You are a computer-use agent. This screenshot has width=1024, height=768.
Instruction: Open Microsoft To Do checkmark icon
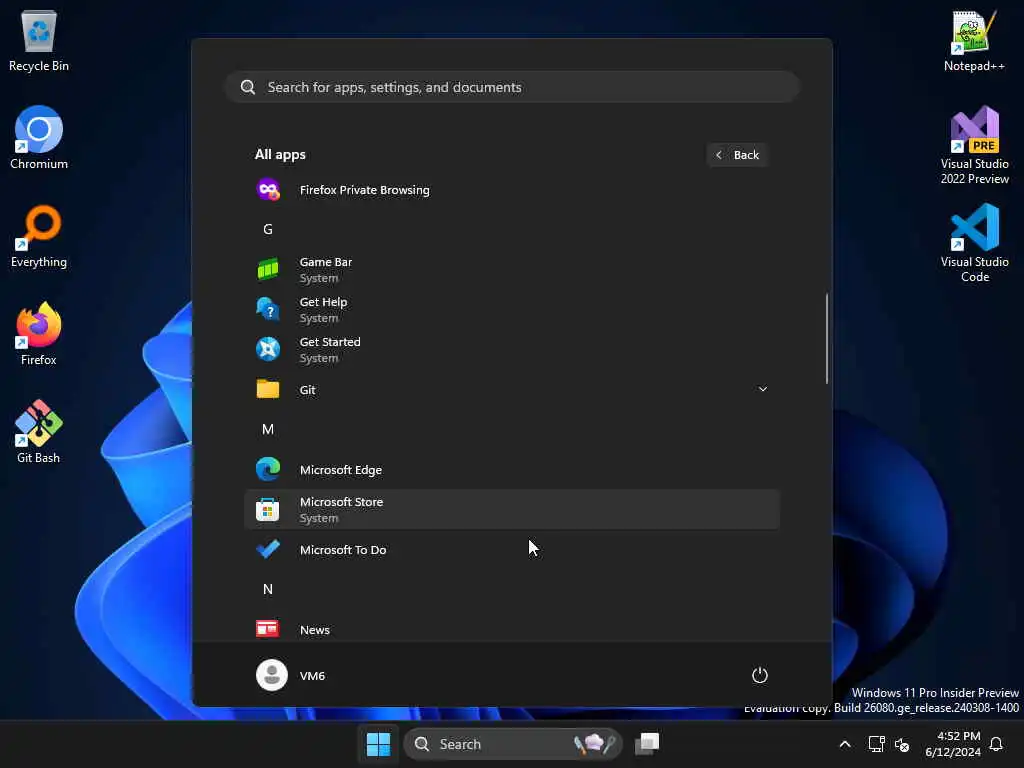268,549
